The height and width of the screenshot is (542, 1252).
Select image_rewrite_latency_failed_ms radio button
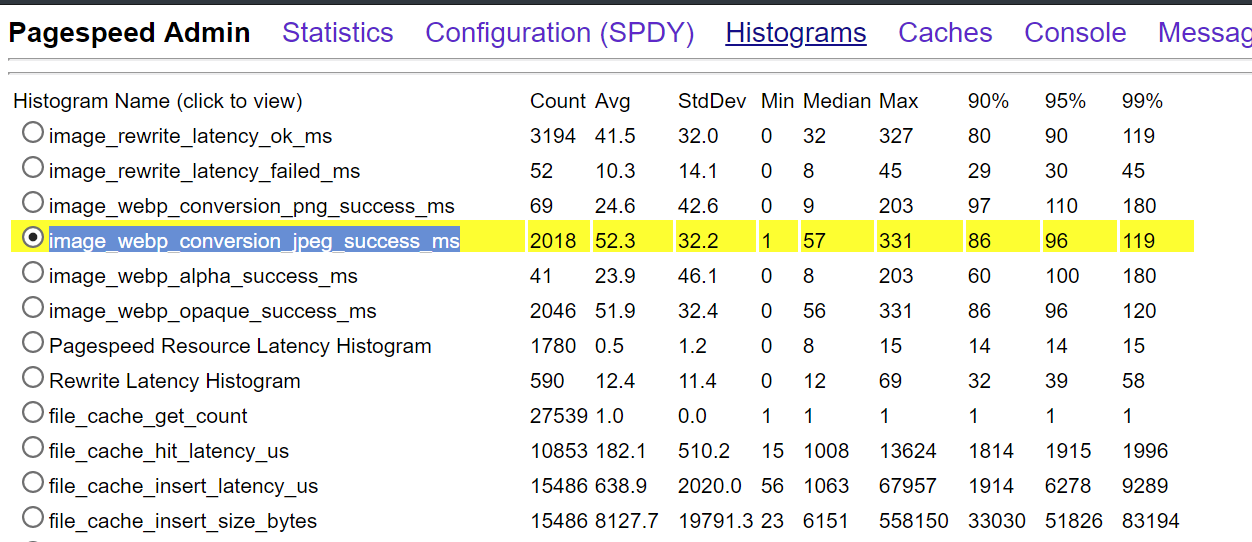tap(33, 167)
